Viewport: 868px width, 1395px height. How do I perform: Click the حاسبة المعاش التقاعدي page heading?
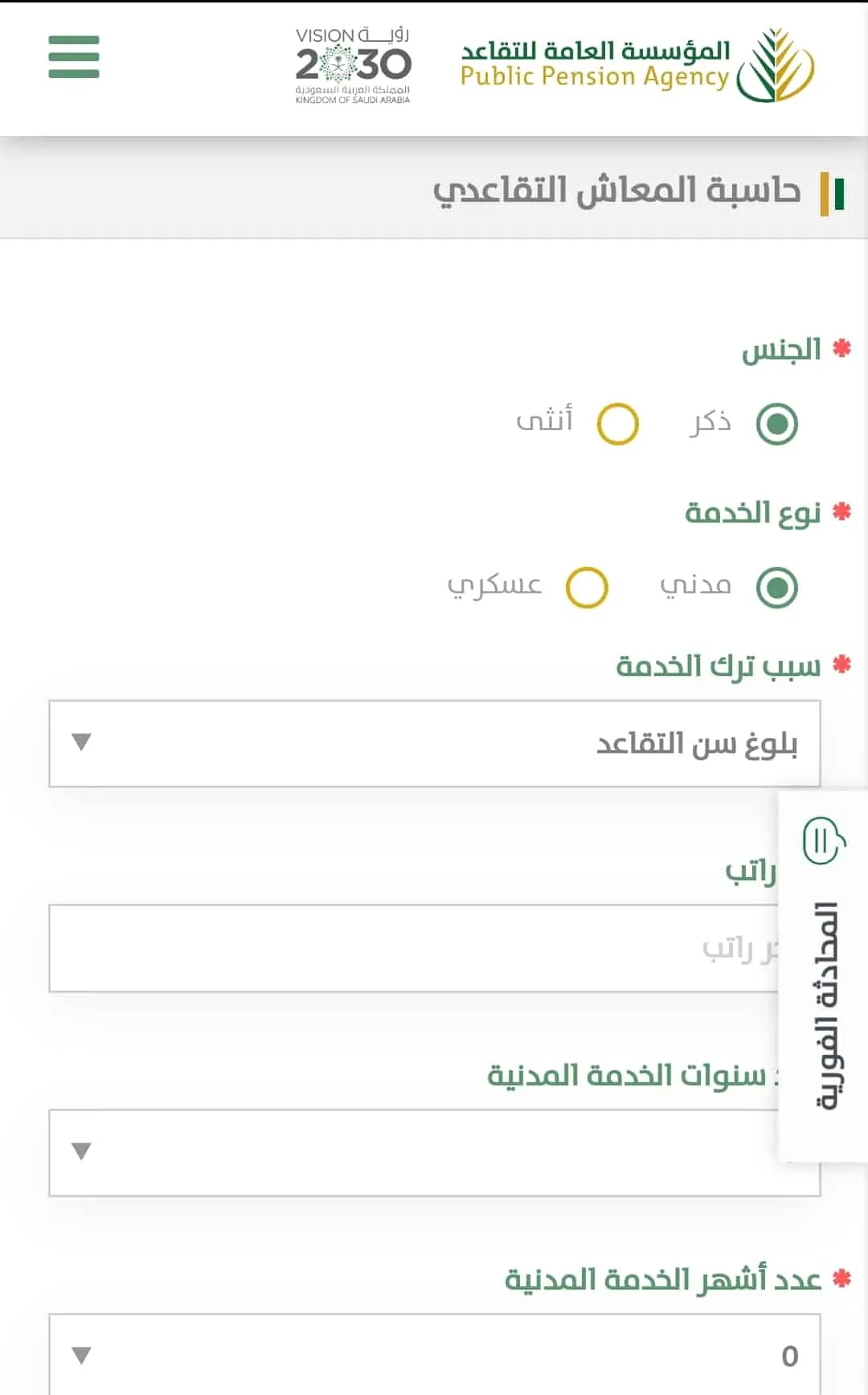point(616,191)
